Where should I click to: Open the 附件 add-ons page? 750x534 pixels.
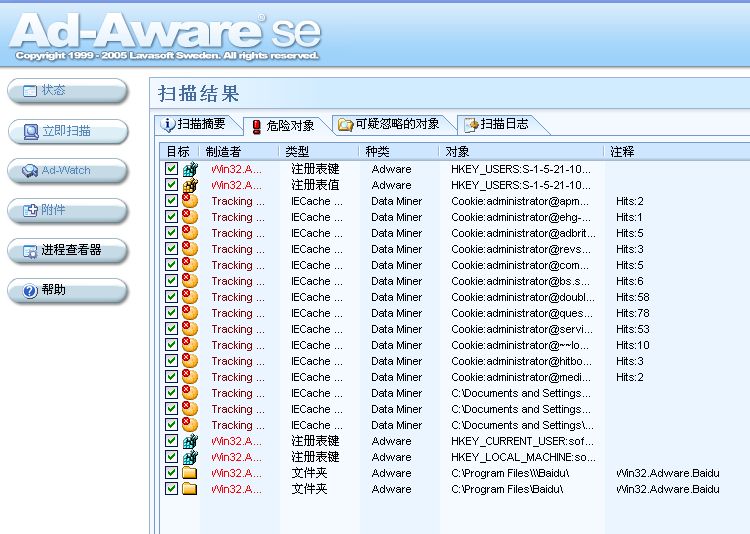tap(68, 211)
